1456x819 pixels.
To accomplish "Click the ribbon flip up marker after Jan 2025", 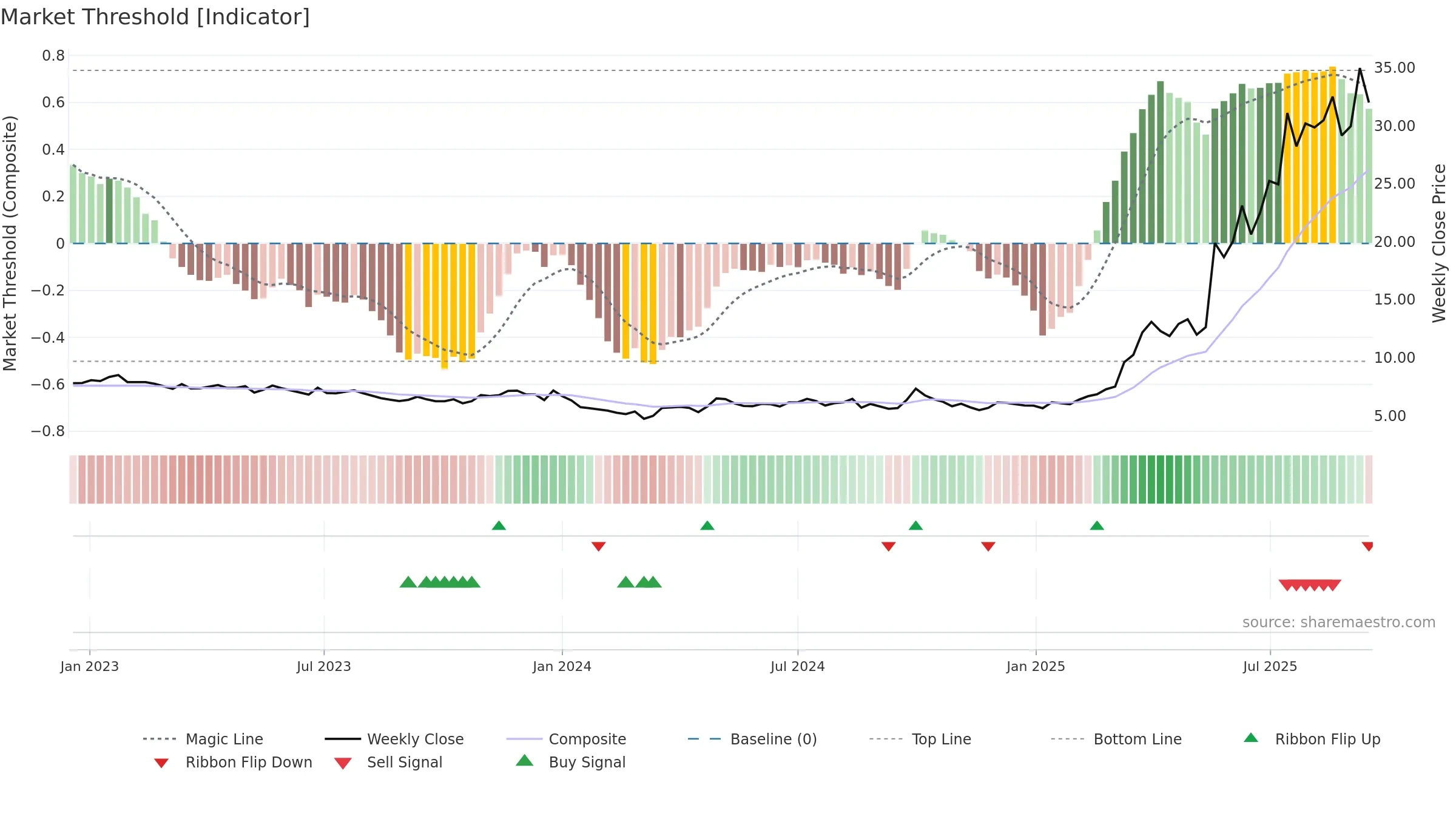I will [1097, 525].
